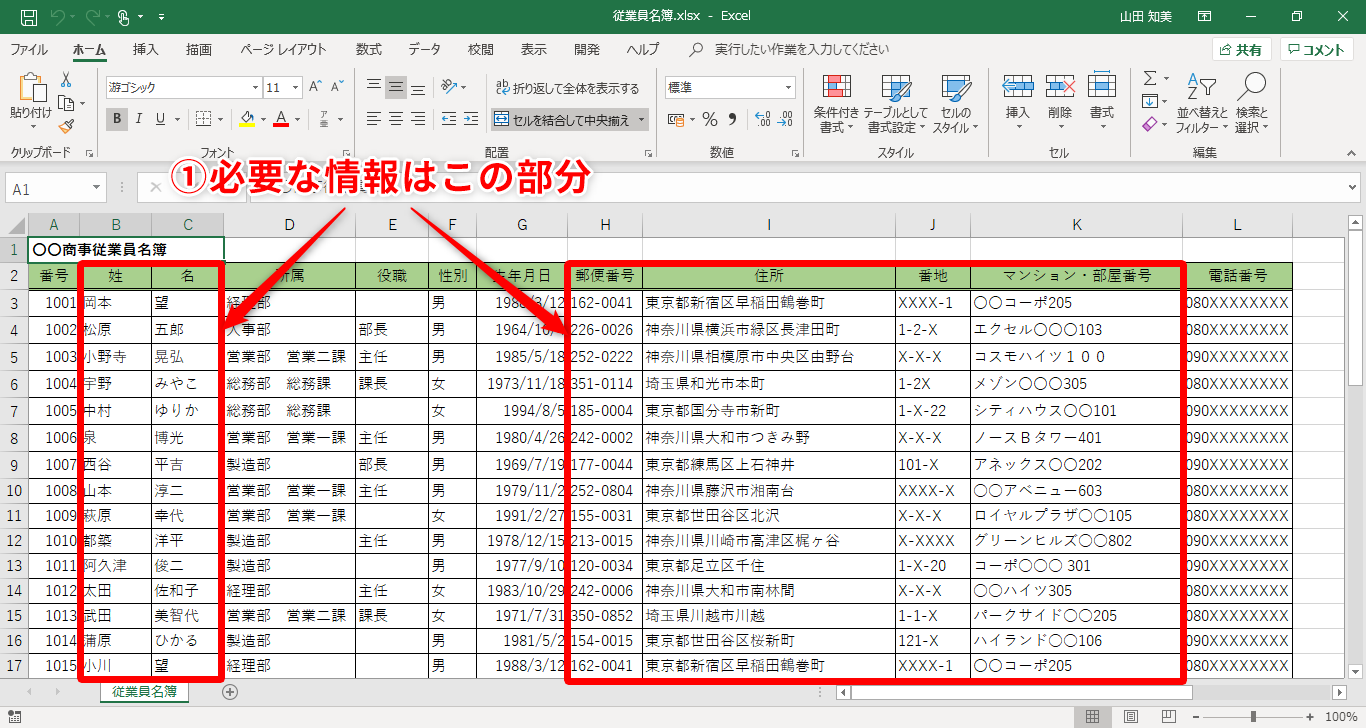Open the ファイル (File) tab
Viewport: 1366px width, 728px height.
point(28,49)
